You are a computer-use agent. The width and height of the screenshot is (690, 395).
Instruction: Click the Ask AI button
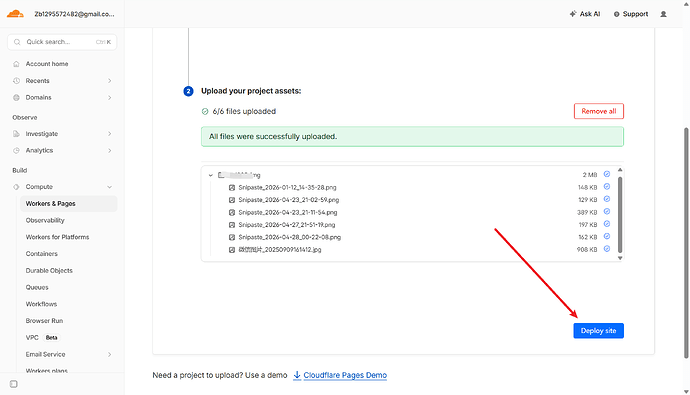[x=585, y=14]
